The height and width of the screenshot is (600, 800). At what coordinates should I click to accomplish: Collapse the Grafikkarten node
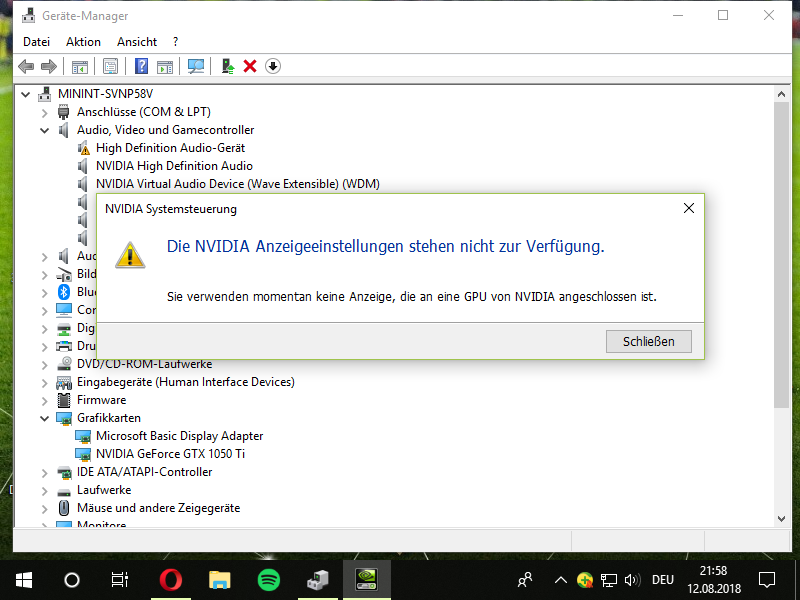click(x=44, y=418)
